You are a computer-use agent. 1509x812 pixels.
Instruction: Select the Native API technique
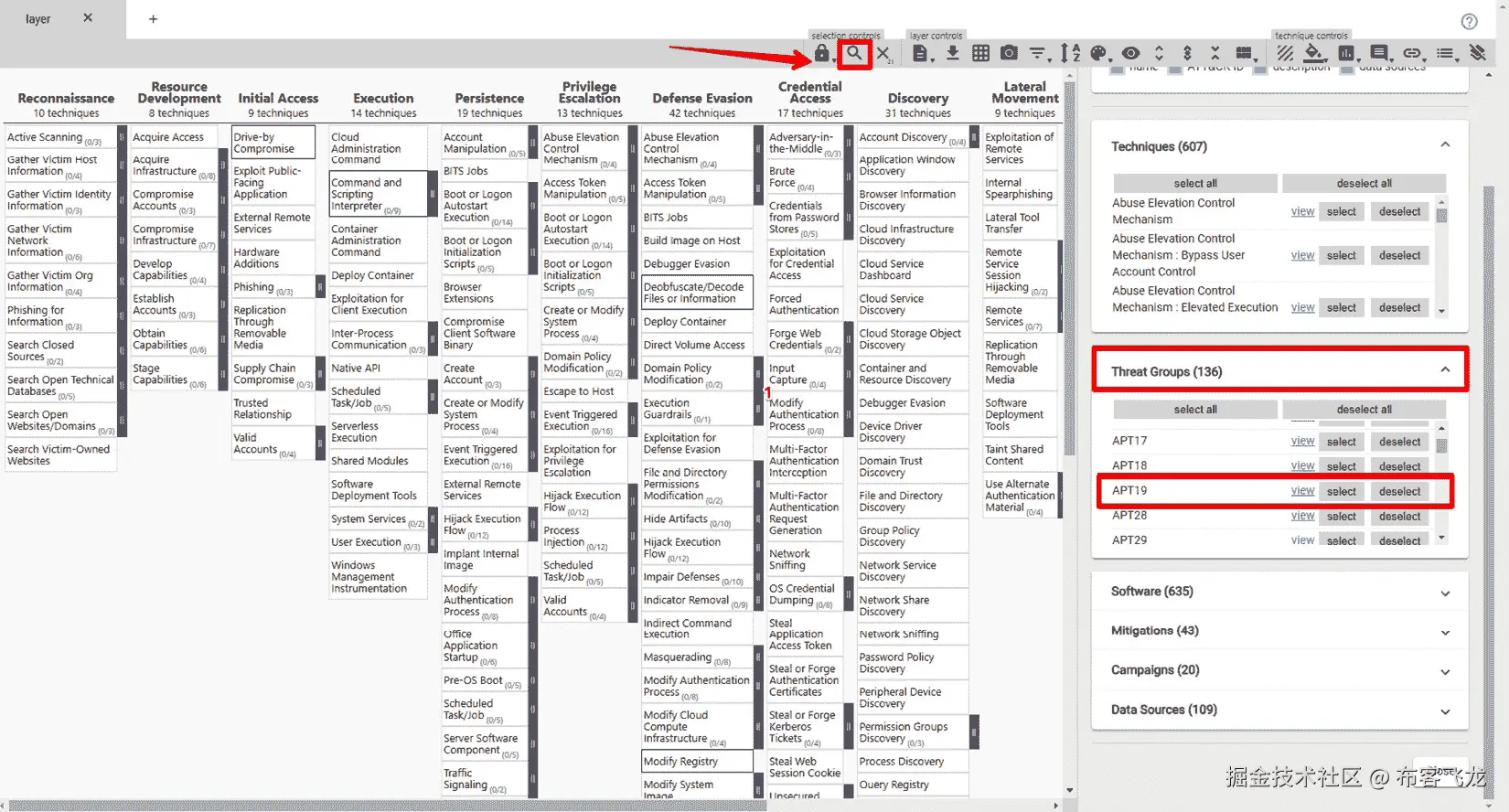pos(378,368)
